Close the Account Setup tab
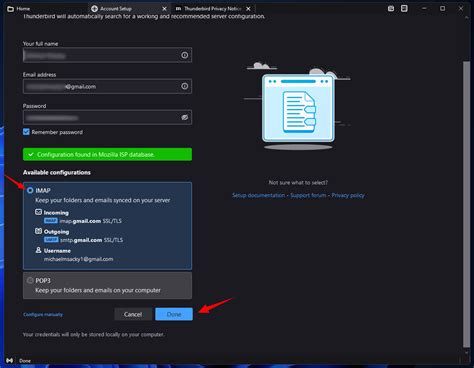 [164, 9]
